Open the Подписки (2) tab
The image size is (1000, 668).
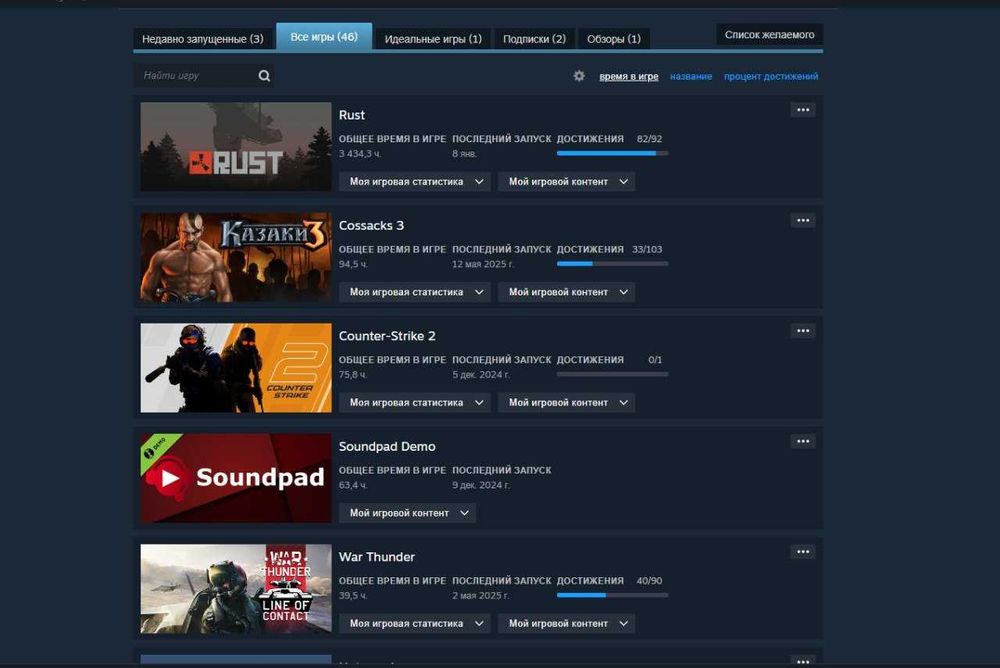(534, 39)
